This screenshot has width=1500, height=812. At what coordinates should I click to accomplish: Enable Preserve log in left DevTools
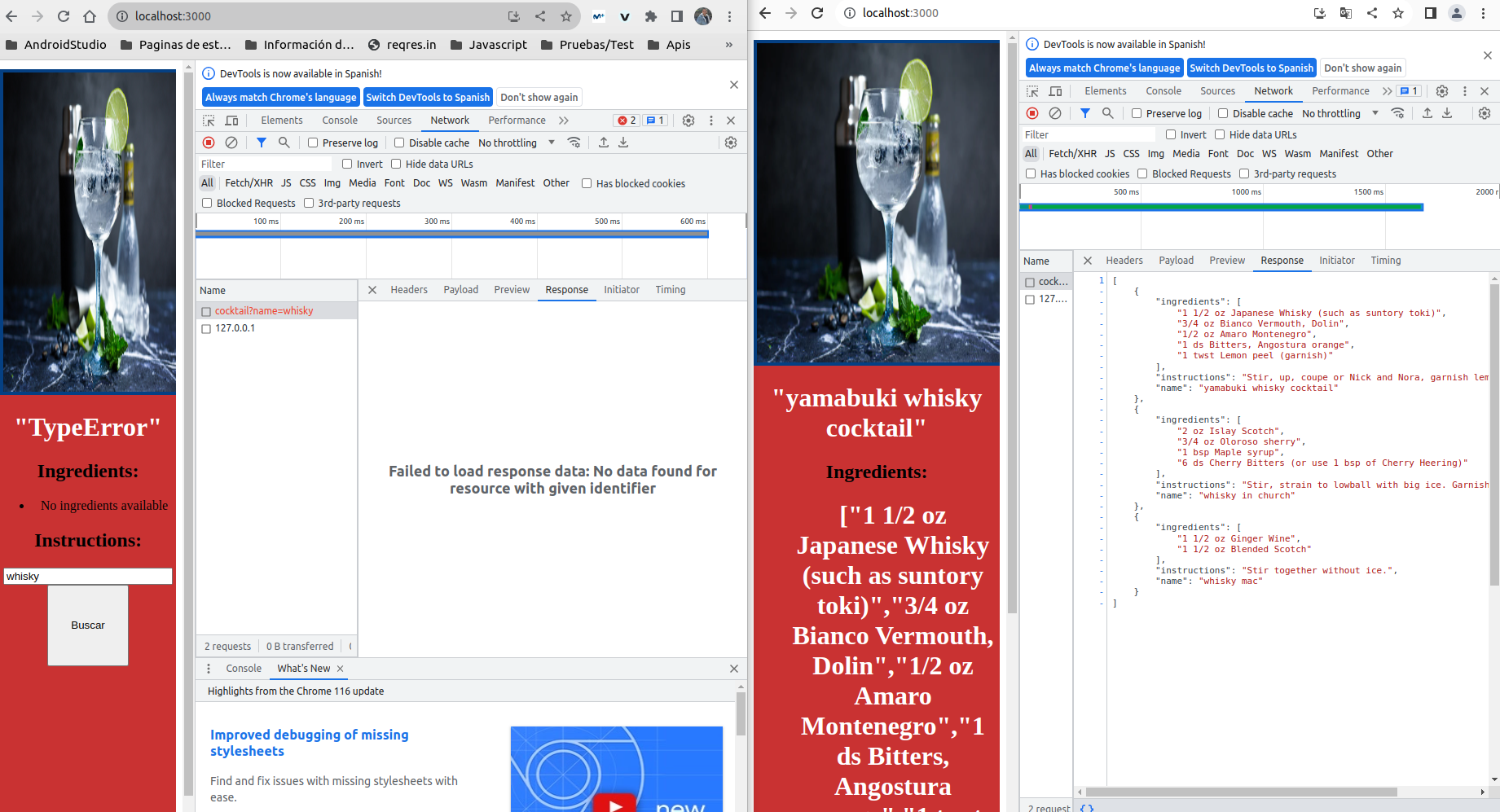(313, 143)
